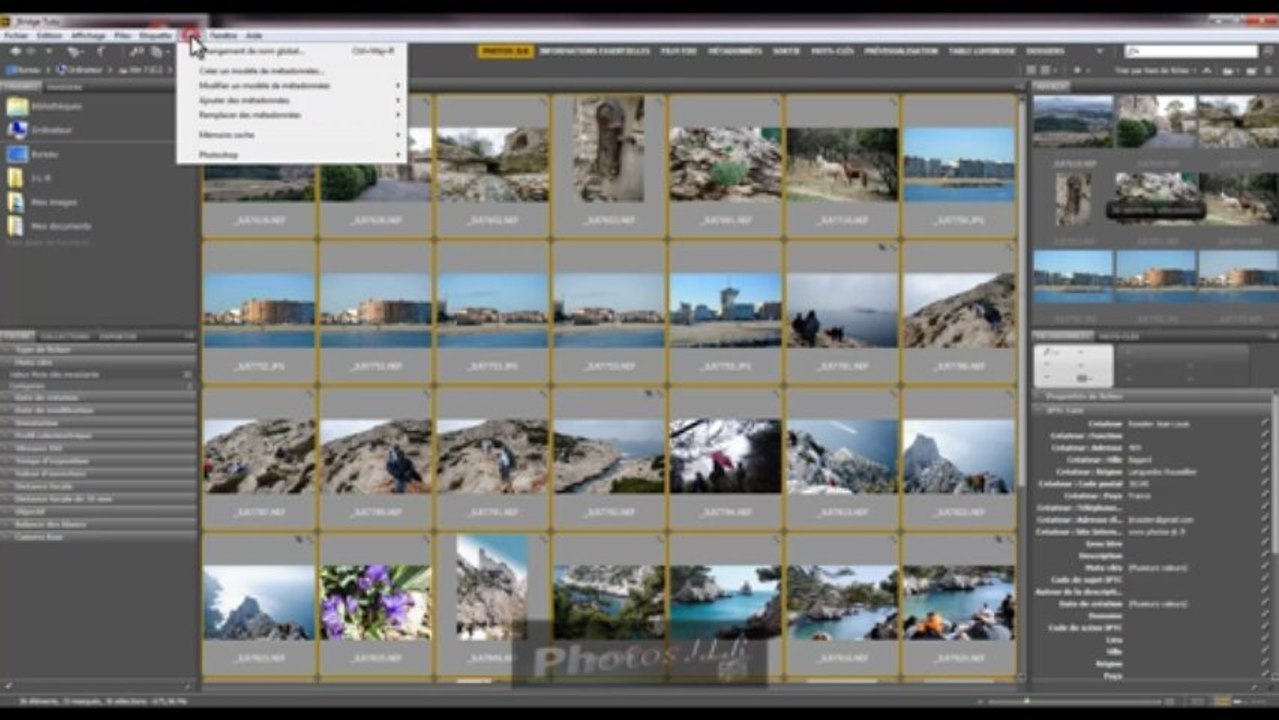
Task: Expand Remplacer des métadonnées submenu
Action: [x=292, y=115]
